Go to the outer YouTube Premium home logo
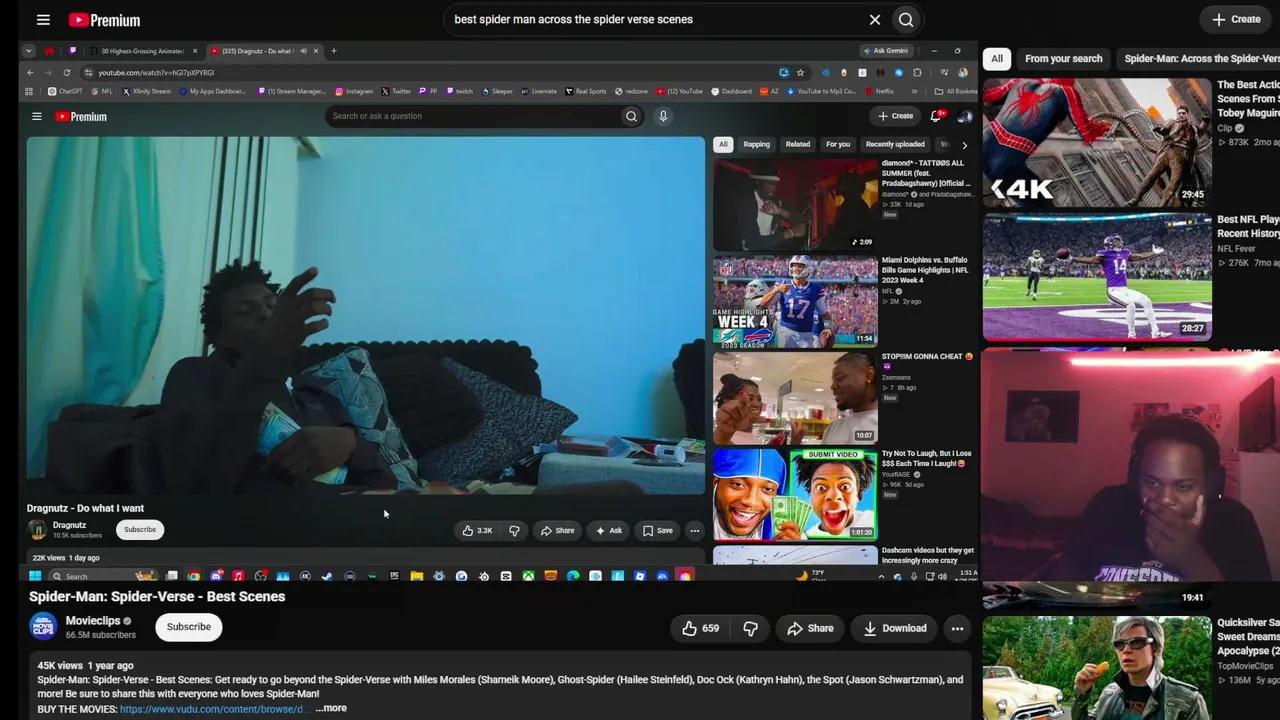 [104, 20]
